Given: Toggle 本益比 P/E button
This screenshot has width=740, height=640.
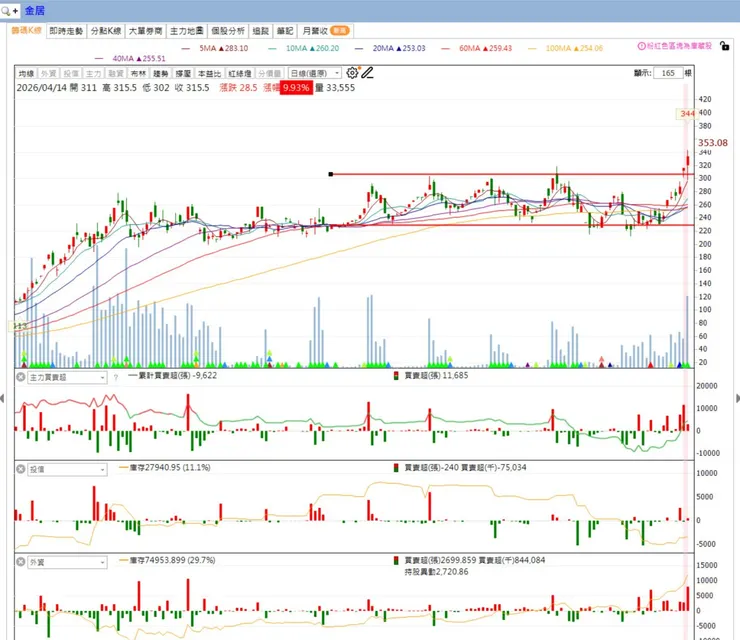Looking at the screenshot, I should [209, 74].
